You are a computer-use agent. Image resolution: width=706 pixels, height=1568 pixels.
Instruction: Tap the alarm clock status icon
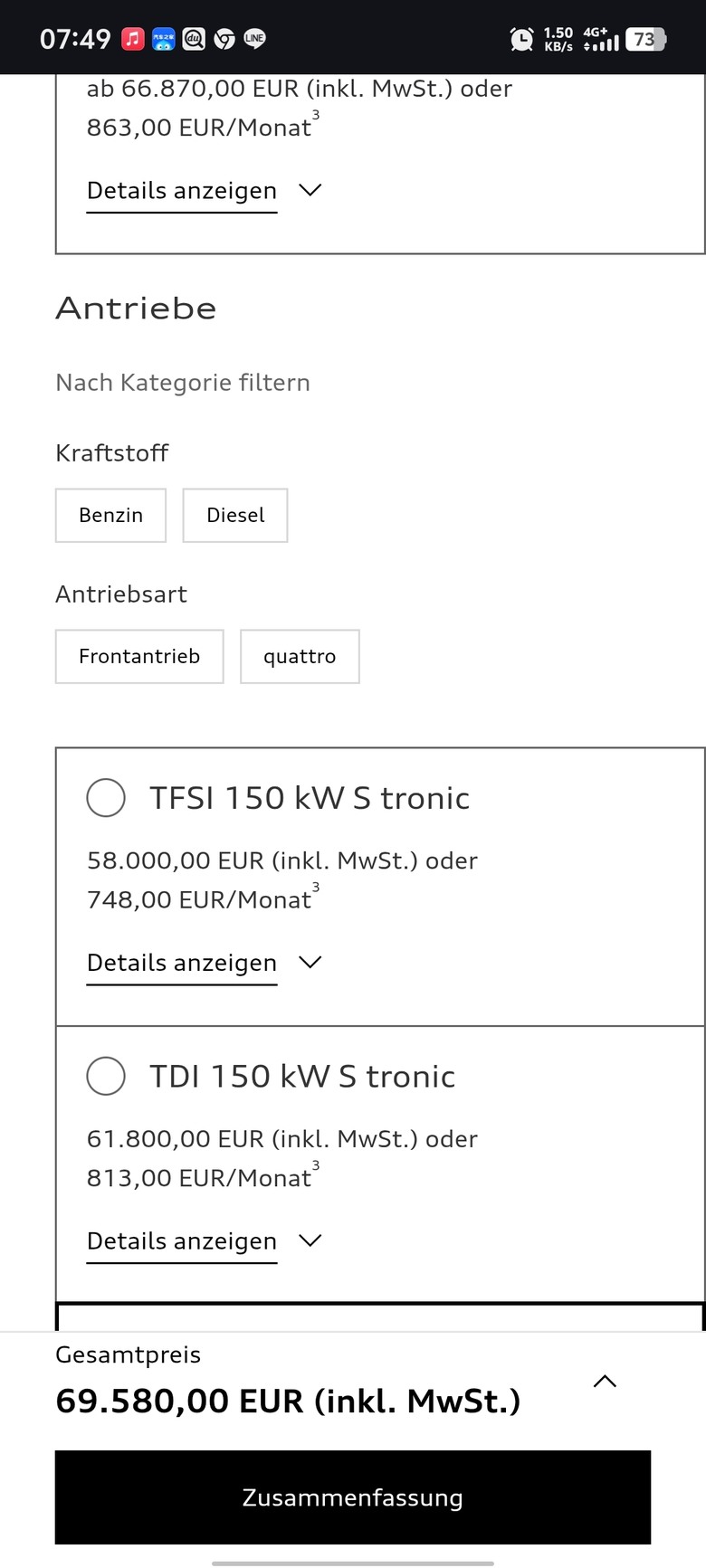pos(521,39)
